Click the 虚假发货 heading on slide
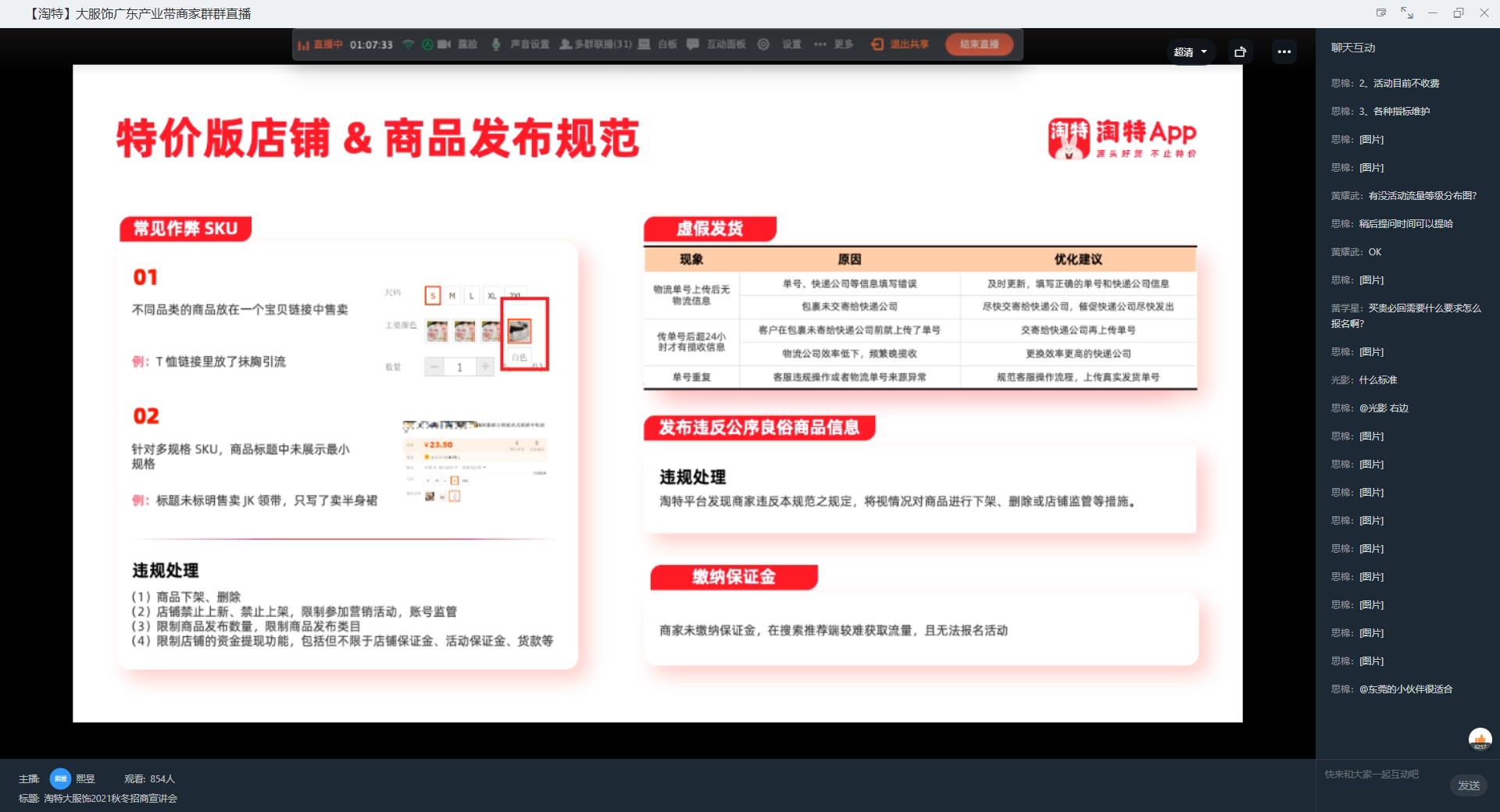1500x812 pixels. pyautogui.click(x=710, y=229)
